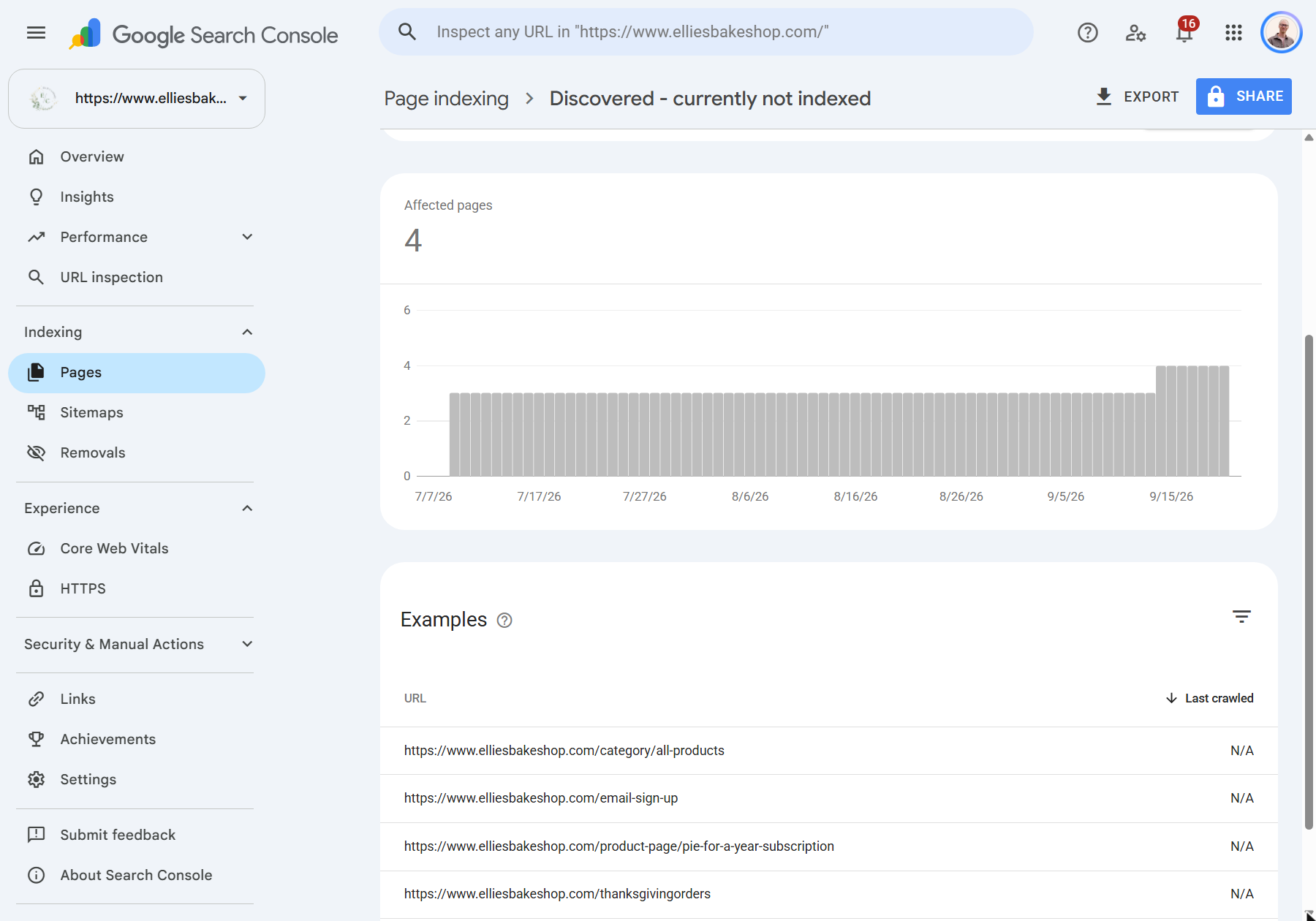Open Insights page
This screenshot has height=921, width=1316.
pos(137,197)
